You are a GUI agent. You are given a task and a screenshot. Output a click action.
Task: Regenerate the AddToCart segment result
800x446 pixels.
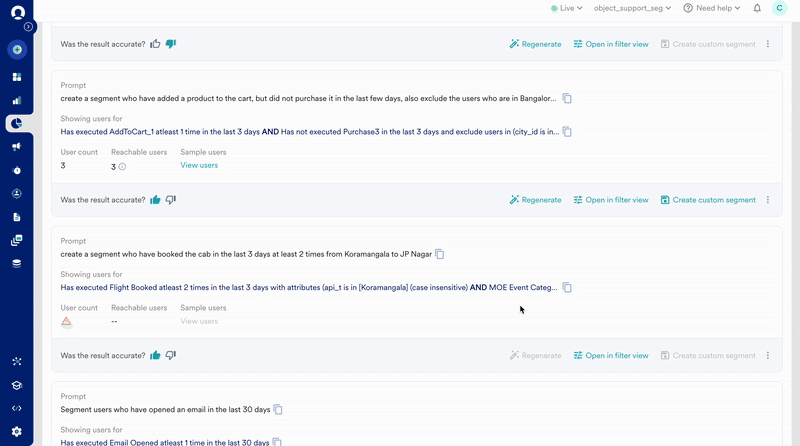(x=535, y=200)
